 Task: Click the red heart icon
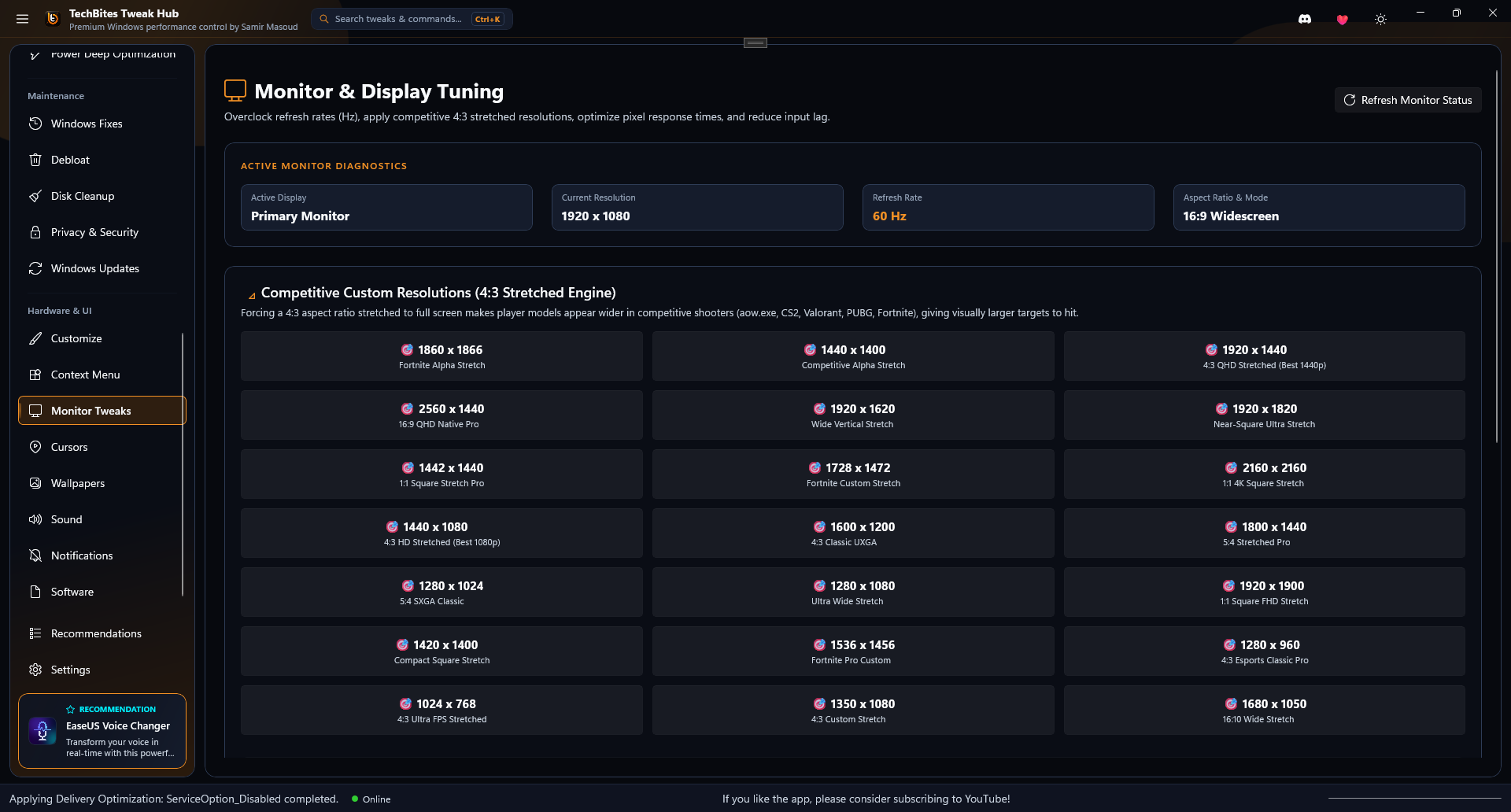coord(1343,20)
